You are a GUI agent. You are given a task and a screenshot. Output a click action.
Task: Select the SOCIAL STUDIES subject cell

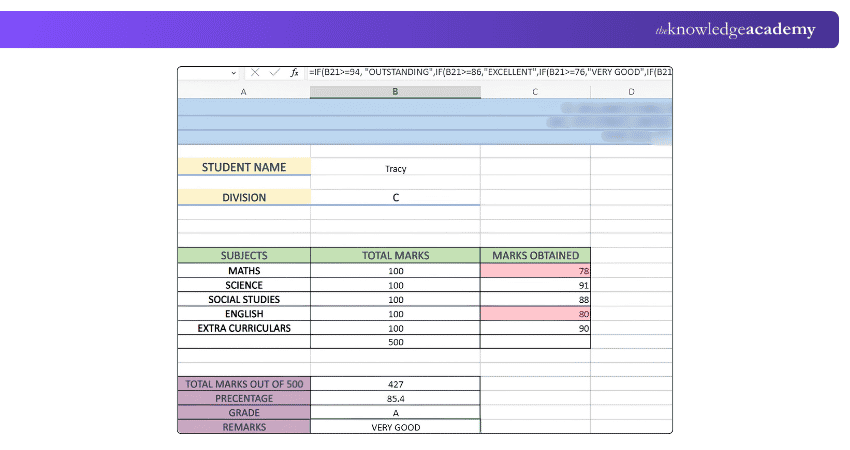tap(244, 299)
